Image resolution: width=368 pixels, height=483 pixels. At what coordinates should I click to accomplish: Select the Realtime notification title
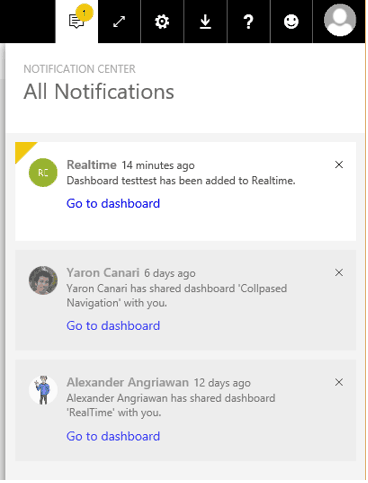pyautogui.click(x=92, y=165)
